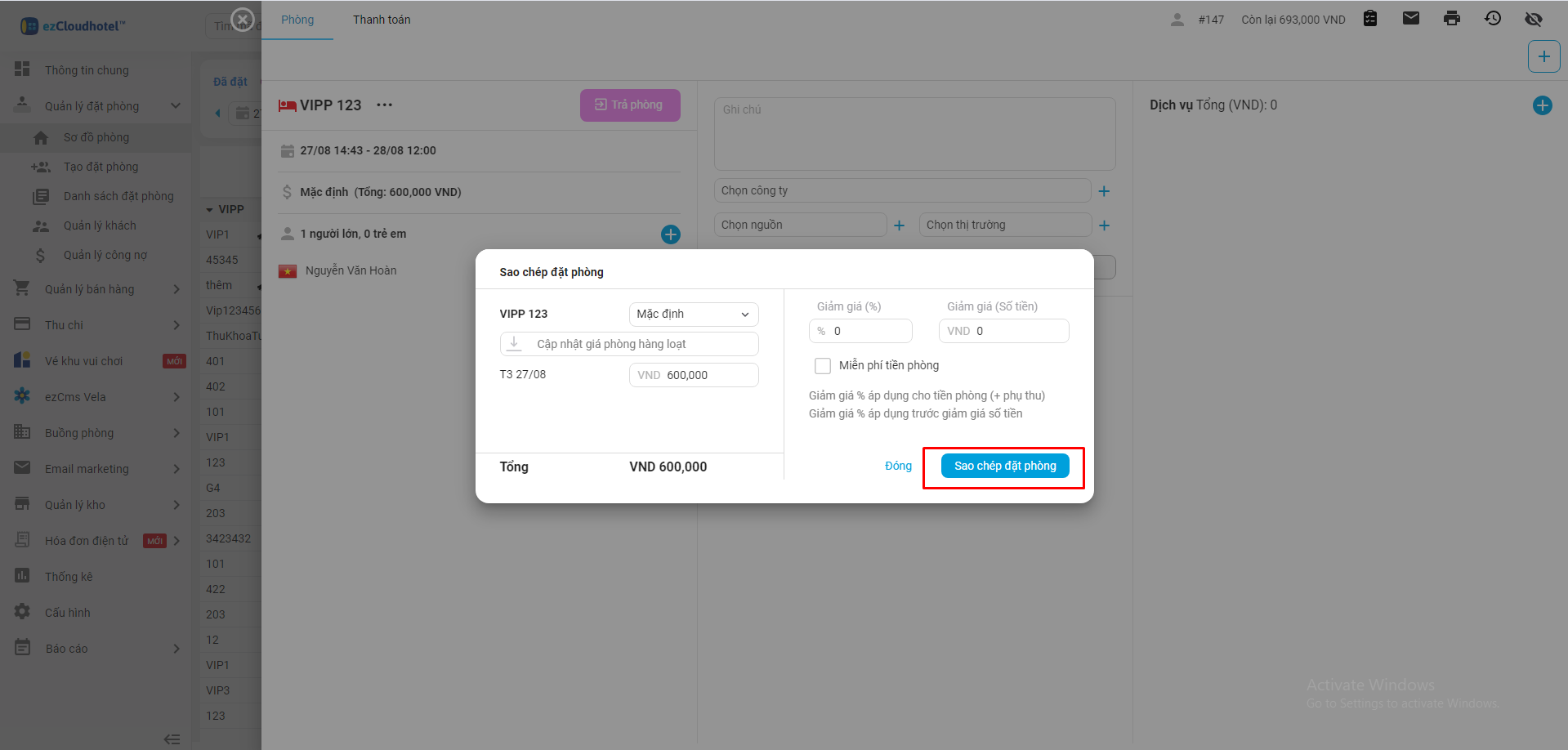Open the mail envelope icon
1568x750 pixels.
[x=1410, y=19]
